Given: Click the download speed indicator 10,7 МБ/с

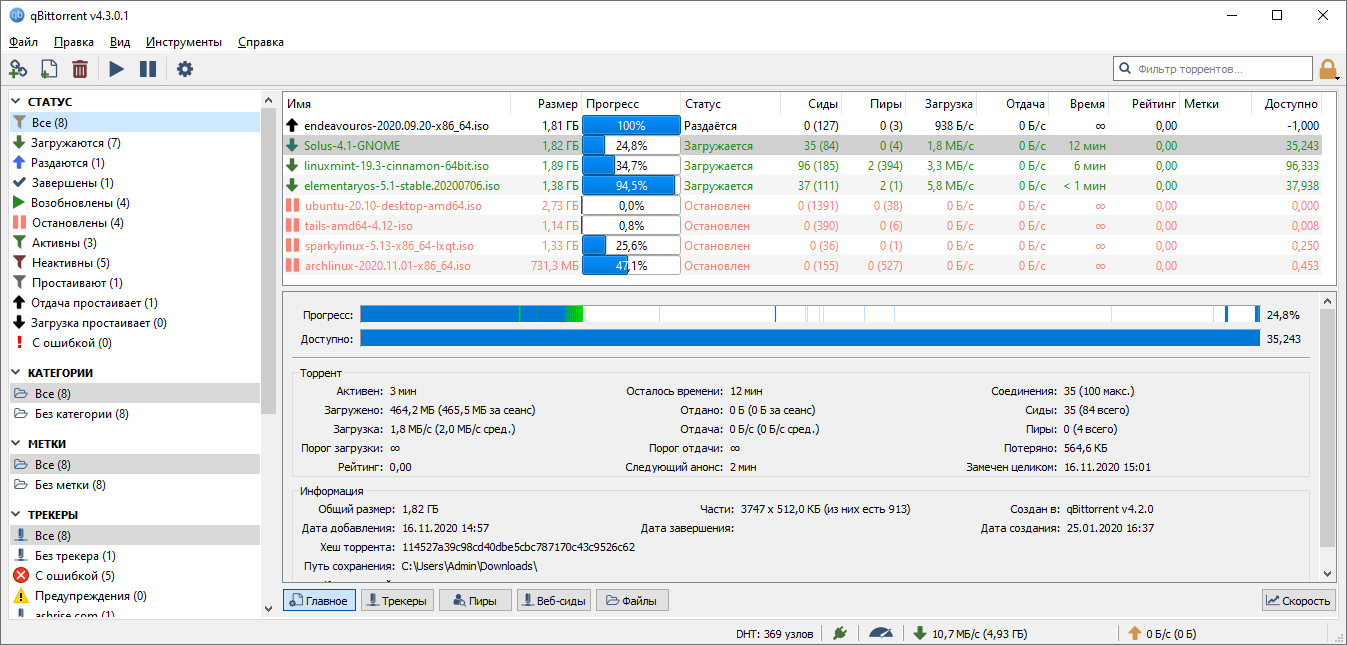Looking at the screenshot, I should click(x=969, y=634).
